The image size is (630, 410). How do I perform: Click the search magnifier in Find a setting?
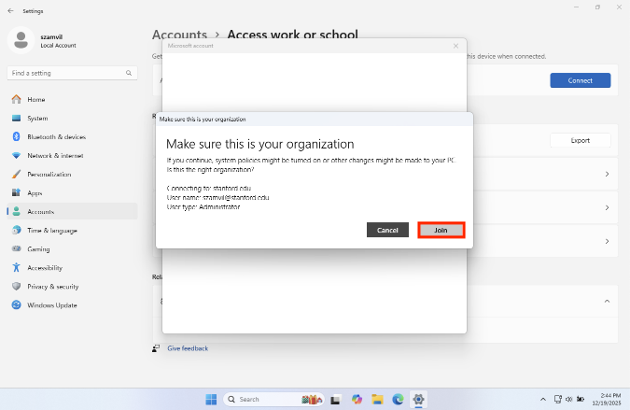[x=129, y=73]
